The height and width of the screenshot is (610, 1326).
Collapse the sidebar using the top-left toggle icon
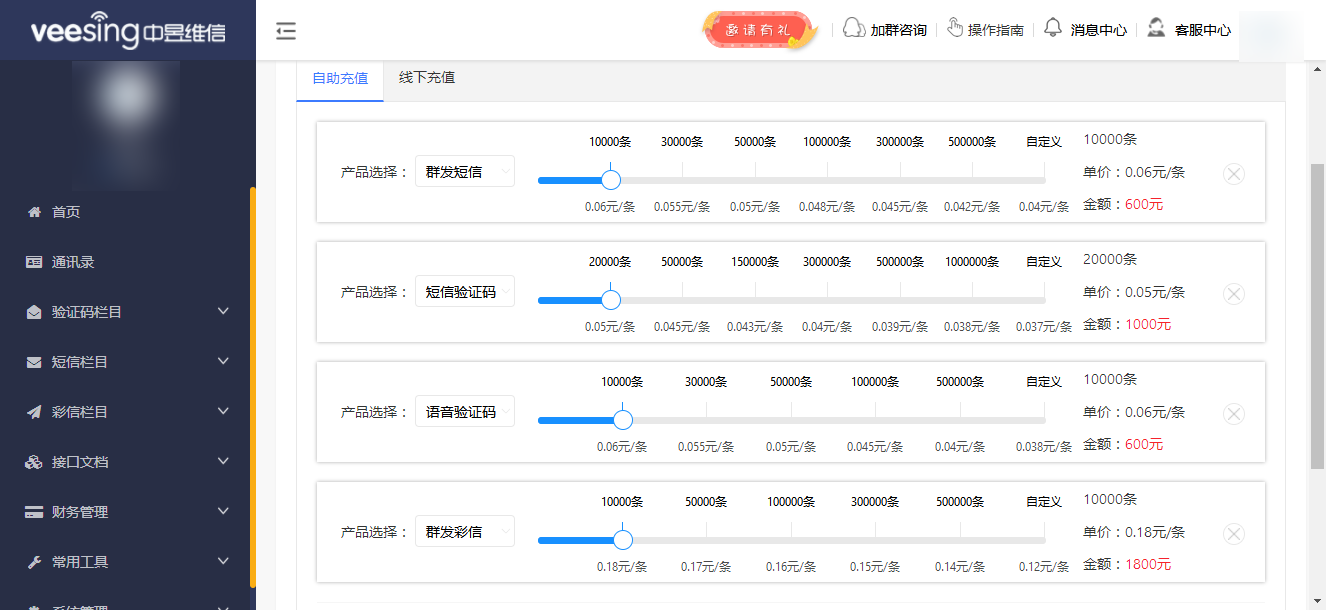pos(286,31)
